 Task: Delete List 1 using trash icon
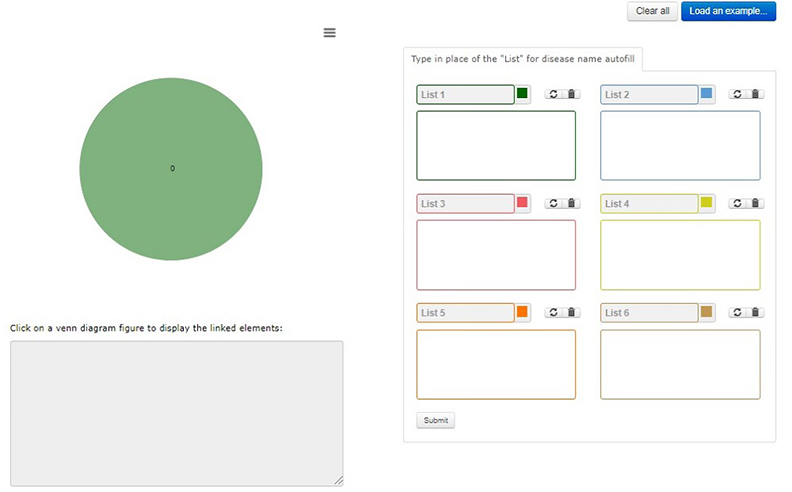(x=572, y=94)
